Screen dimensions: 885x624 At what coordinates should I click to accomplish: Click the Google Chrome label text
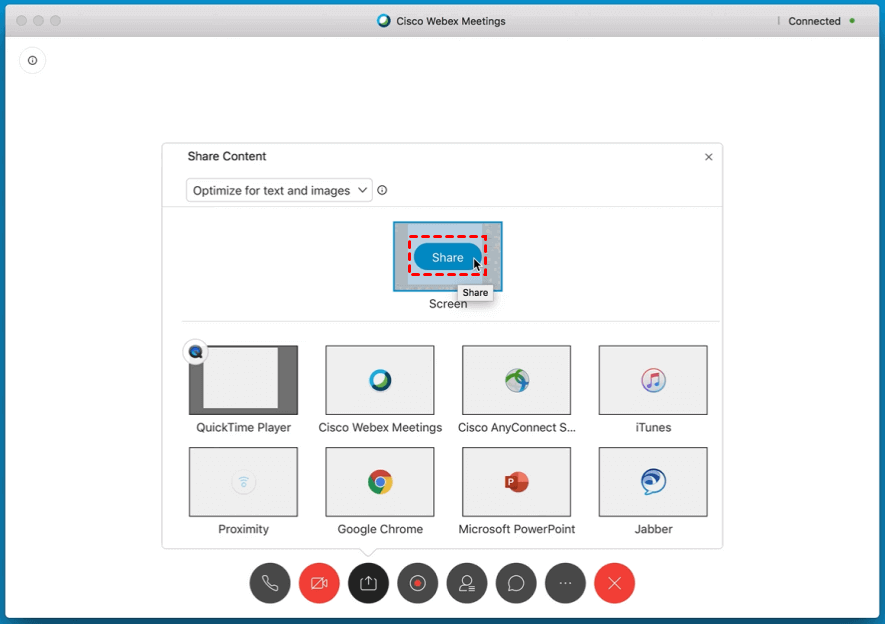[x=380, y=529]
